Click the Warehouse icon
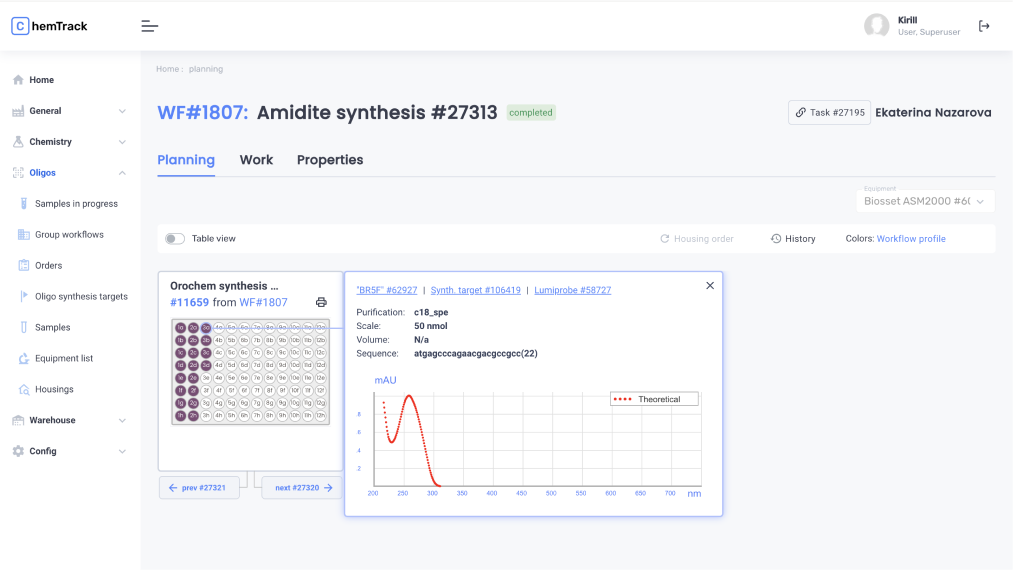Image resolution: width=1013 pixels, height=570 pixels. click(x=18, y=421)
